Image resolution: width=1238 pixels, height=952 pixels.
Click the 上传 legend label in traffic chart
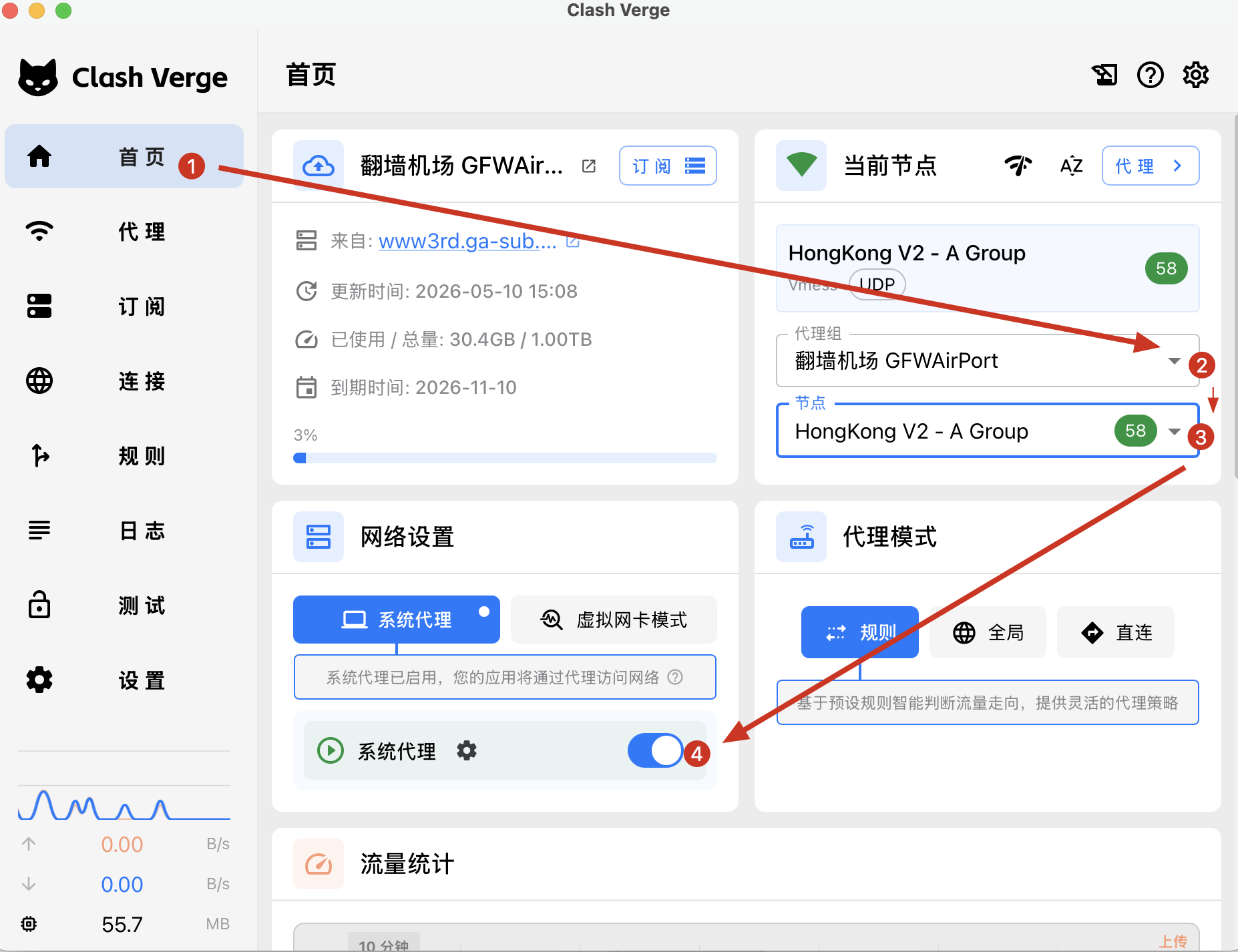click(x=1173, y=942)
